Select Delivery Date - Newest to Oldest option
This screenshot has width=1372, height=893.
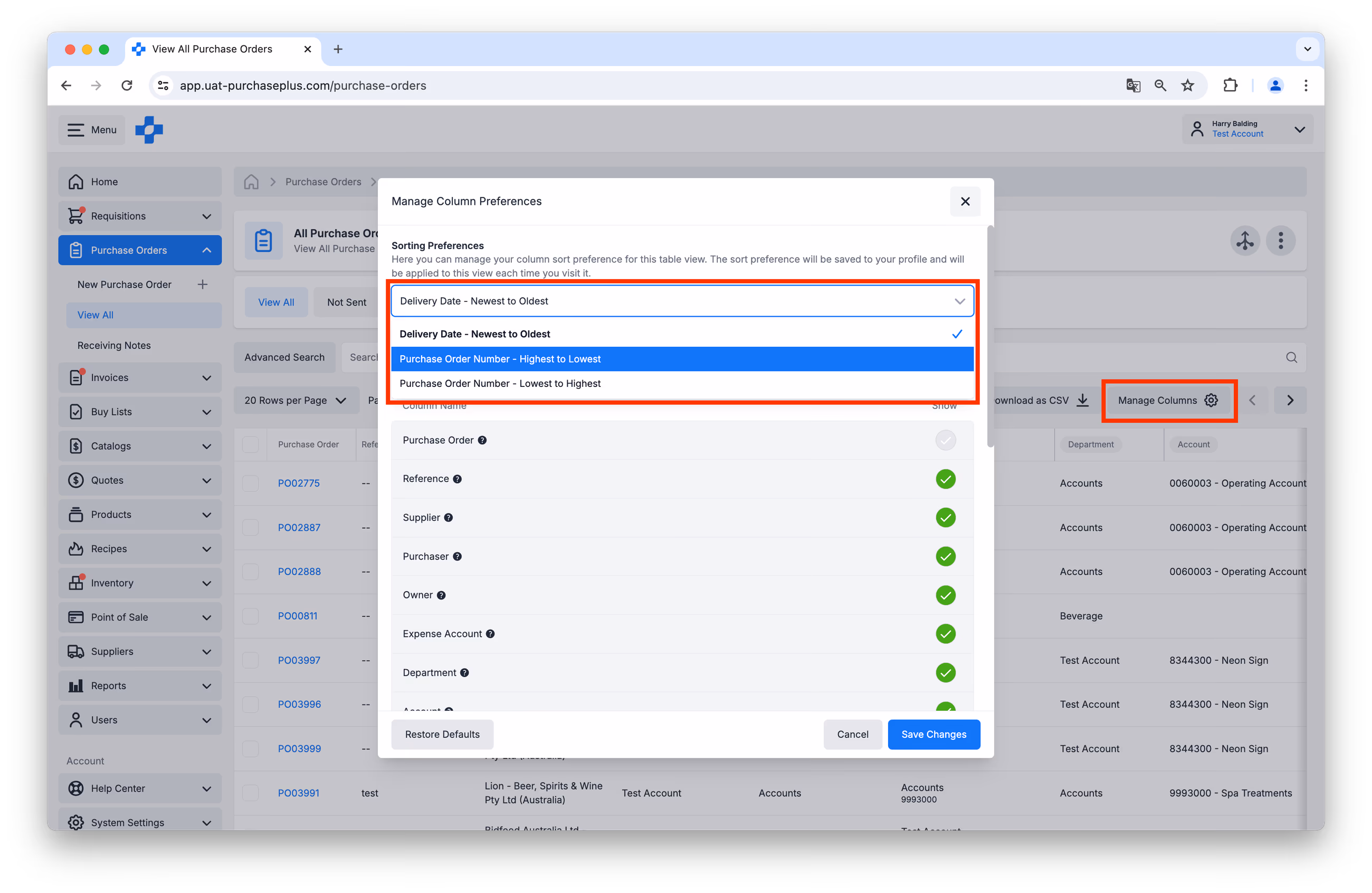tap(682, 334)
